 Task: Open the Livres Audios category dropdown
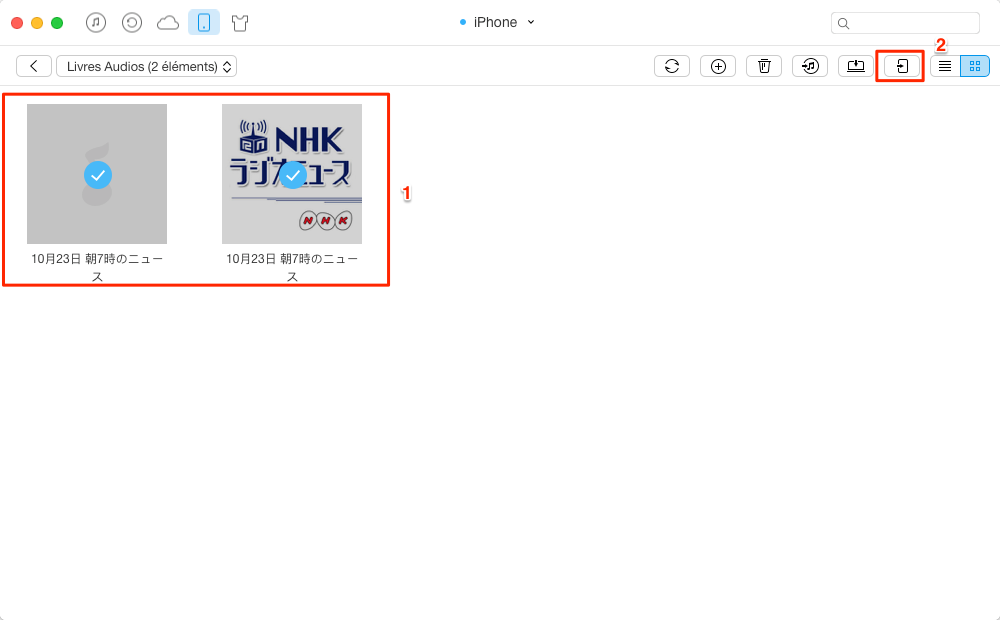[x=147, y=66]
